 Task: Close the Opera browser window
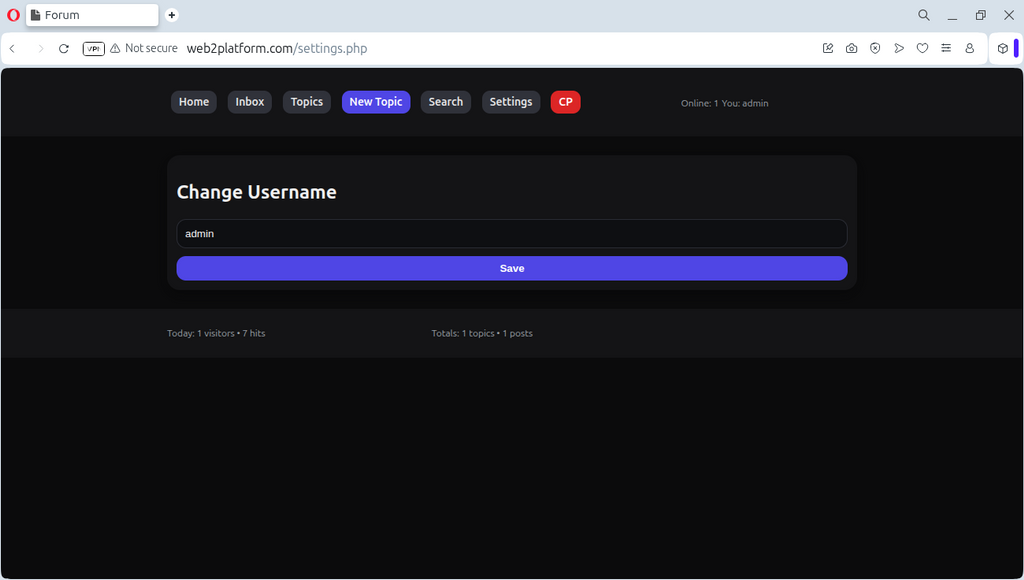pyautogui.click(x=1009, y=15)
